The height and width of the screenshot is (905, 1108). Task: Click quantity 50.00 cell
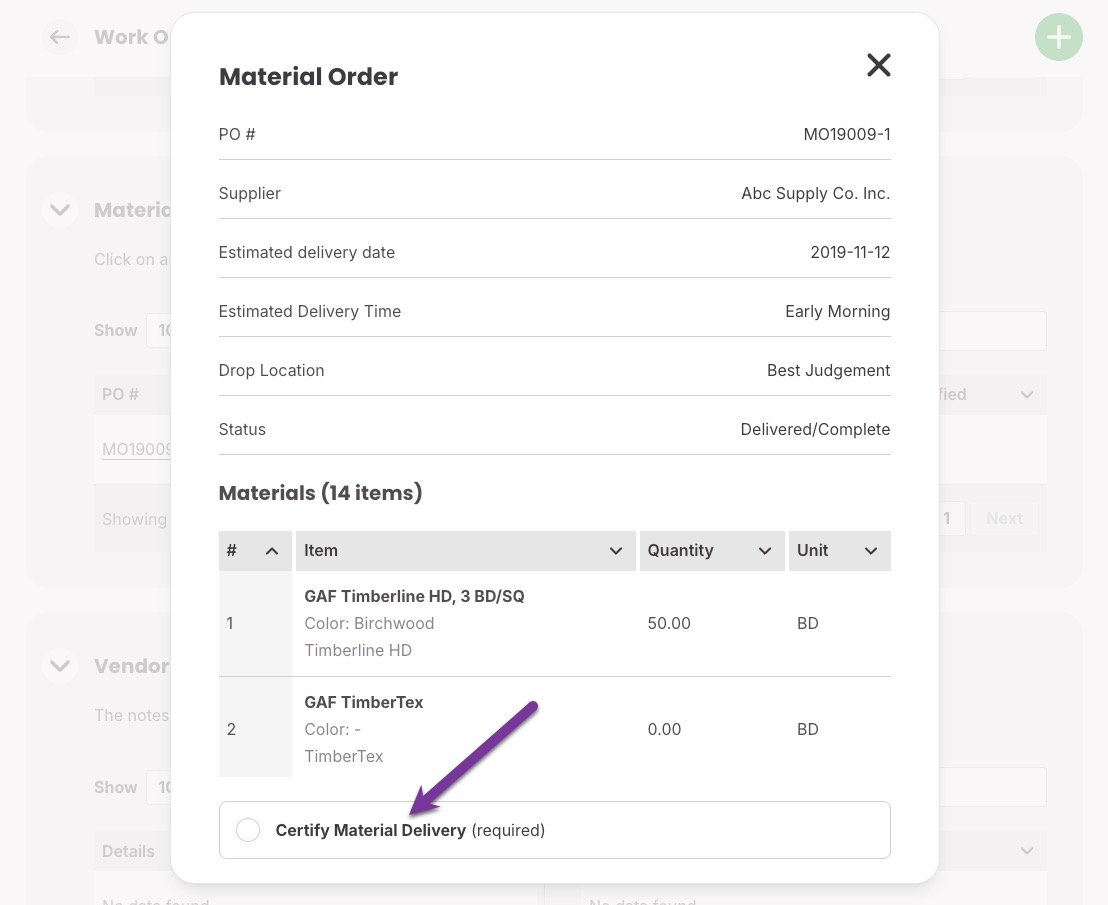point(668,623)
